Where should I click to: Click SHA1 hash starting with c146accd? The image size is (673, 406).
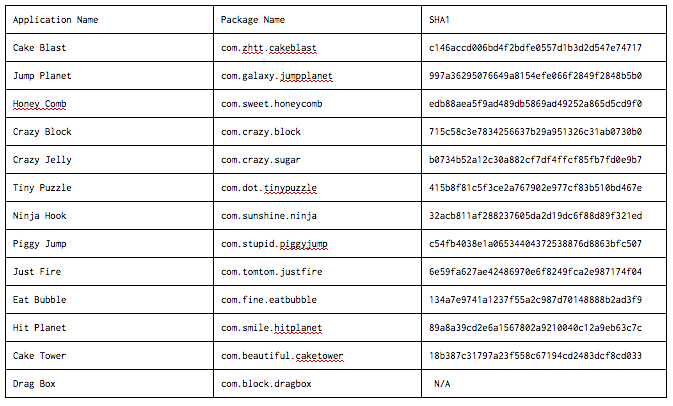pyautogui.click(x=535, y=48)
